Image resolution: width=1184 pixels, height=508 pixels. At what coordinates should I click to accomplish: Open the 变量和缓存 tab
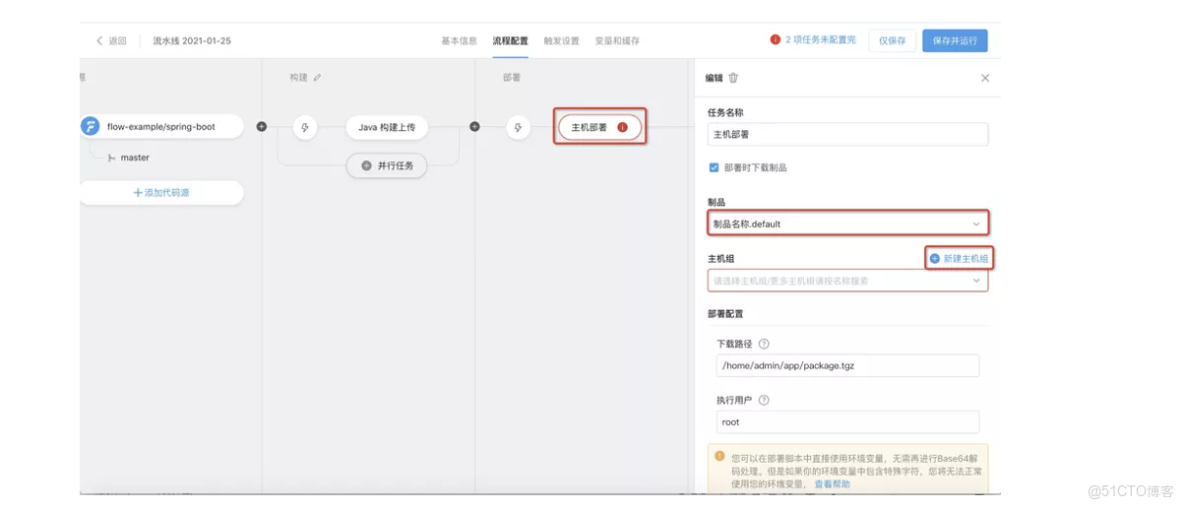[617, 41]
